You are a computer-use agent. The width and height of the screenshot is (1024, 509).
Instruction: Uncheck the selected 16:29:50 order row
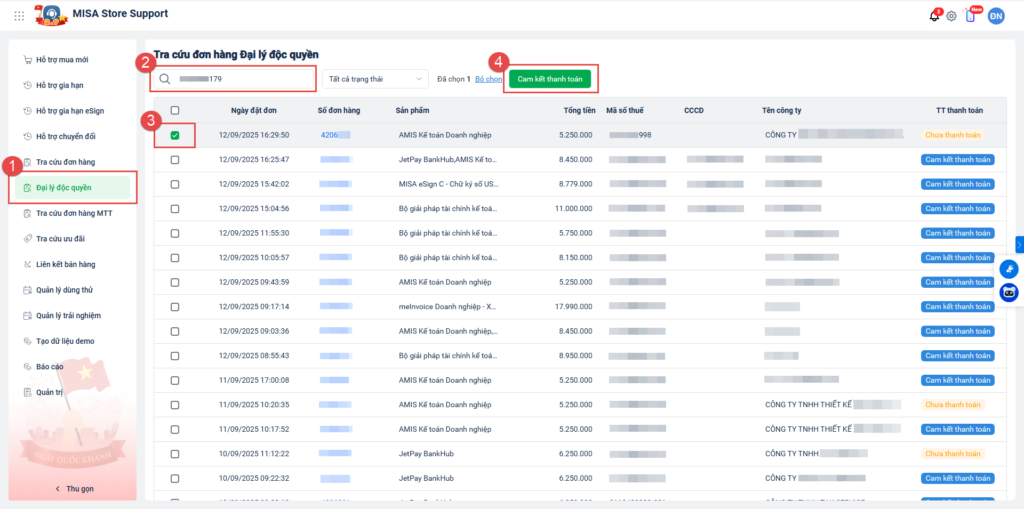[175, 135]
